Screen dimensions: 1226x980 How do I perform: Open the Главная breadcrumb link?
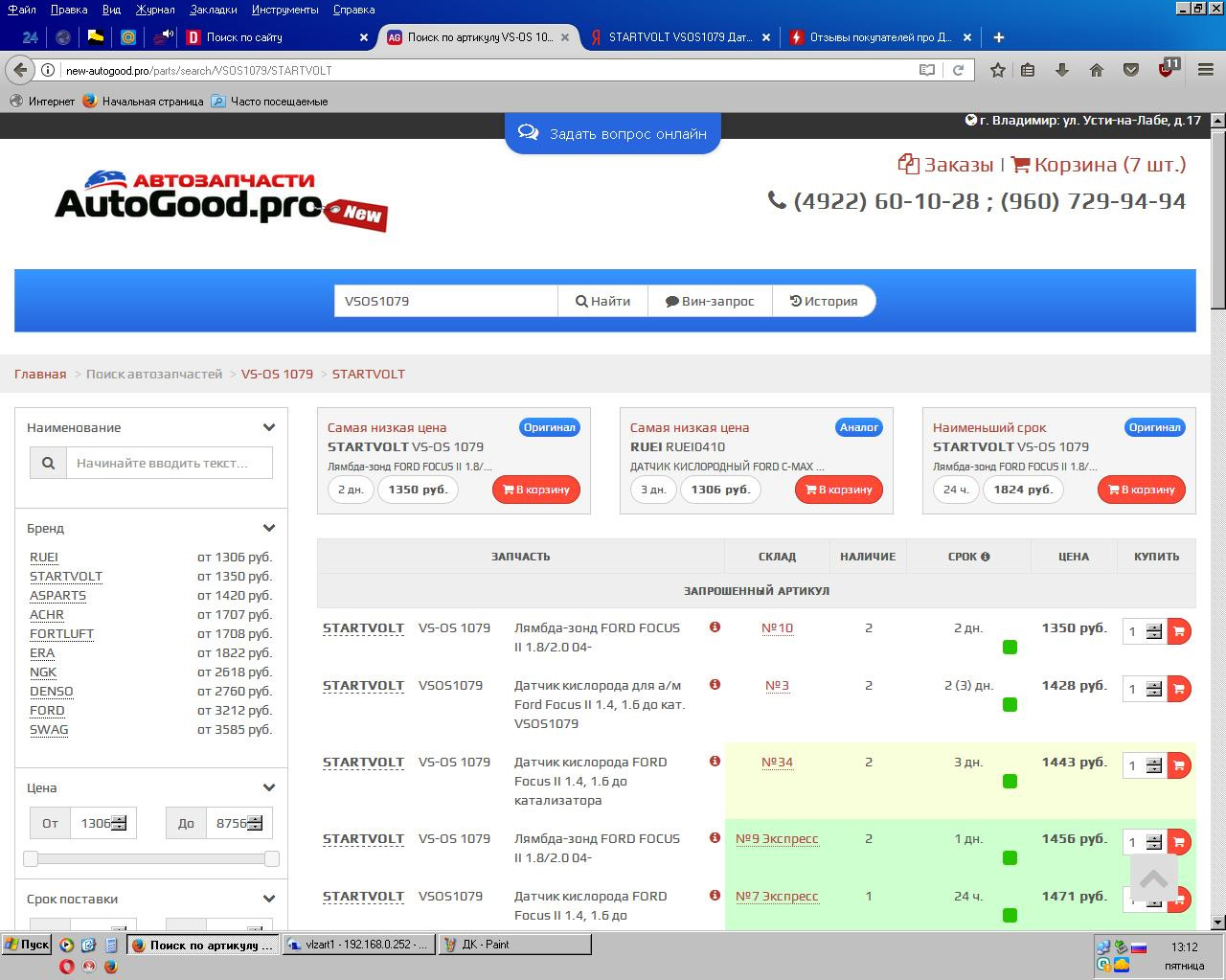point(40,374)
